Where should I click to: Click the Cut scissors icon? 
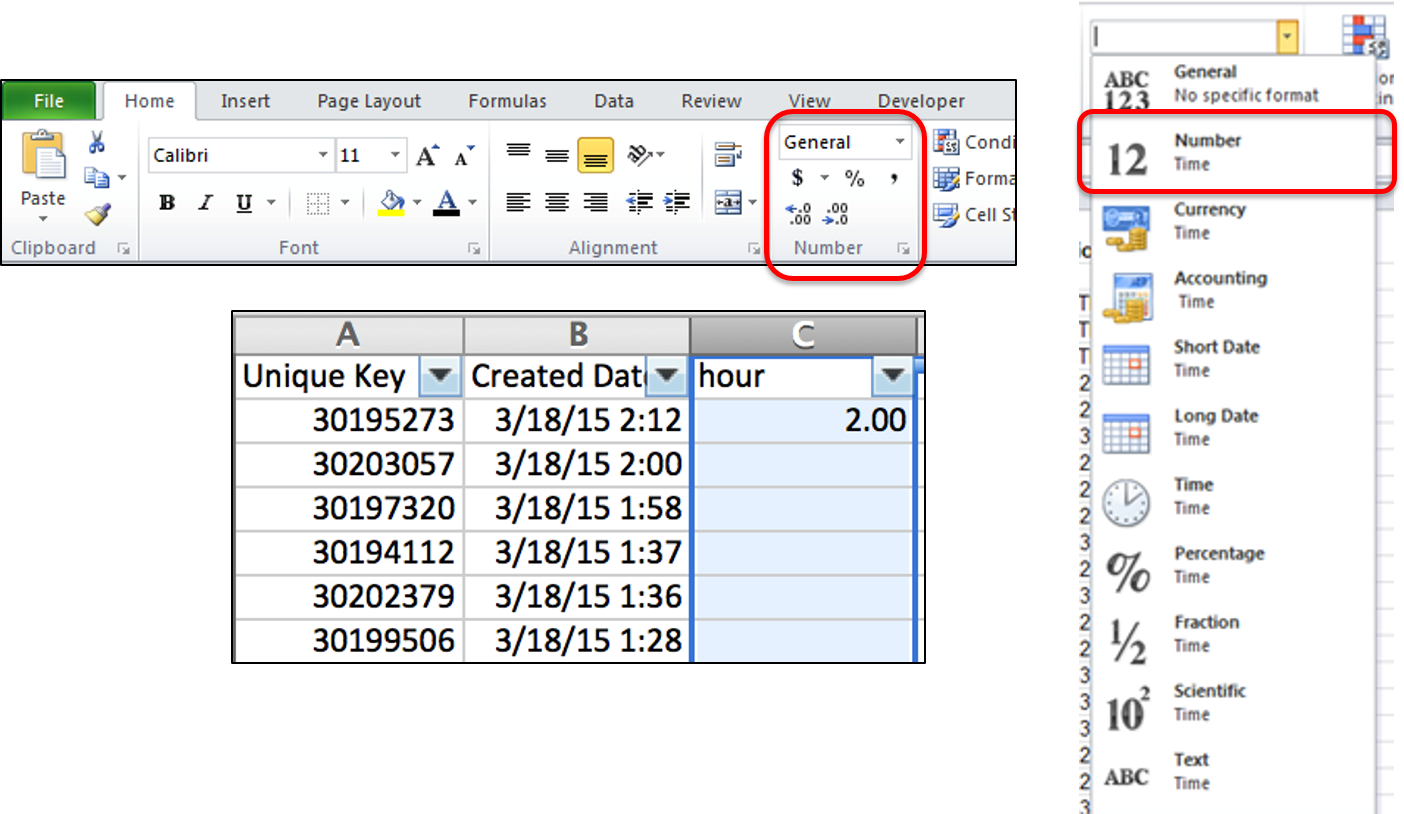click(x=97, y=142)
